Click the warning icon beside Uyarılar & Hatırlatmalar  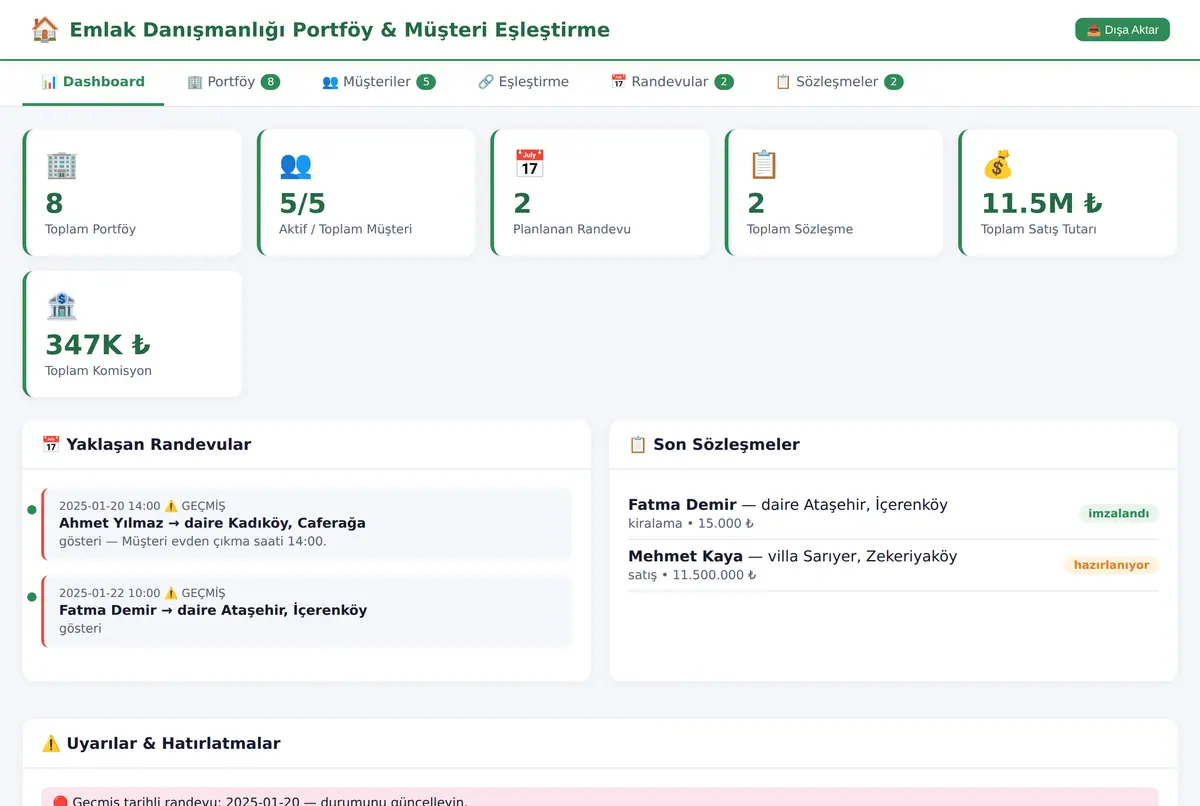(x=51, y=744)
